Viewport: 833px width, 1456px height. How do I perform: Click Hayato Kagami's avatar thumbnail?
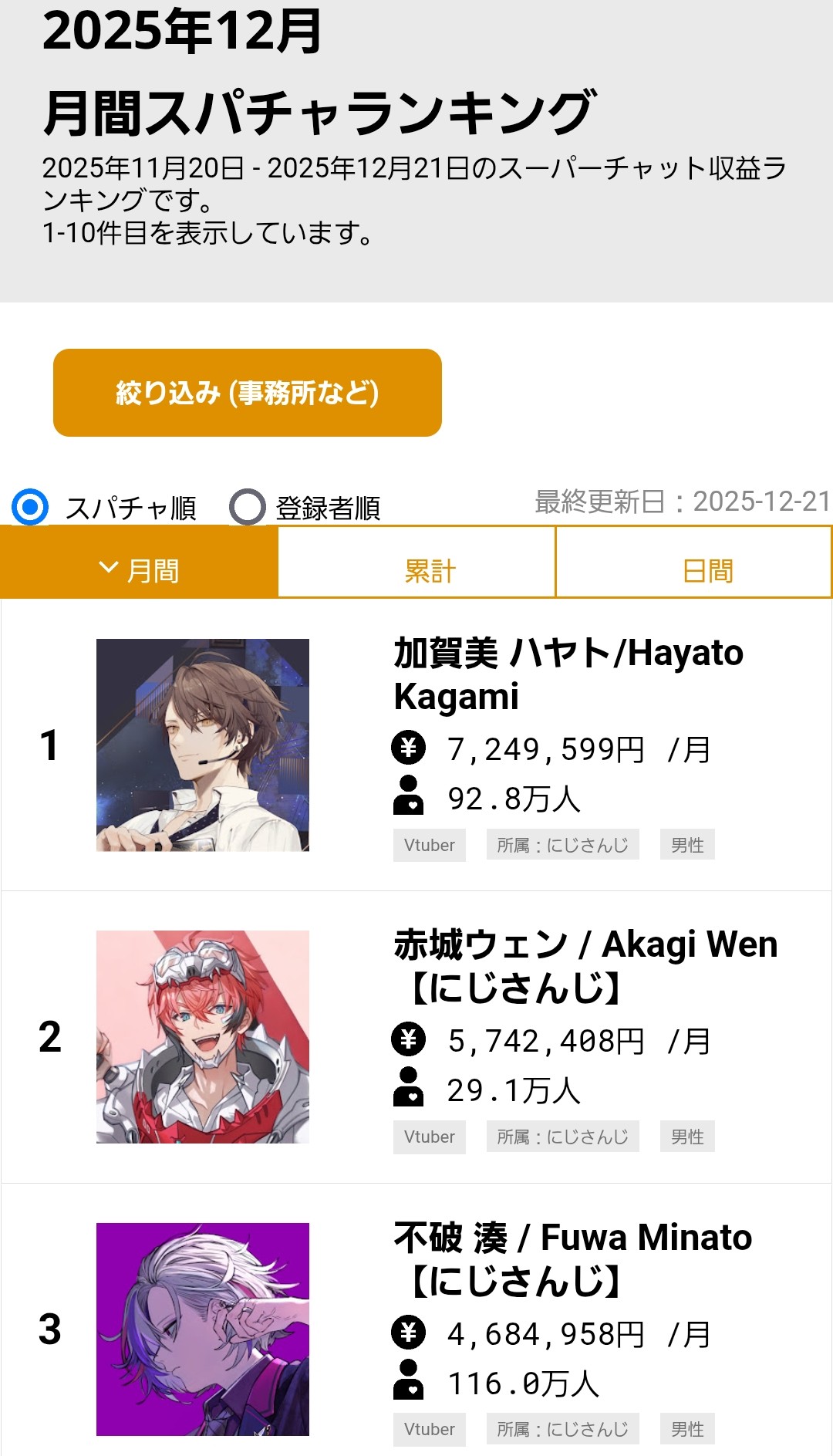(x=203, y=745)
